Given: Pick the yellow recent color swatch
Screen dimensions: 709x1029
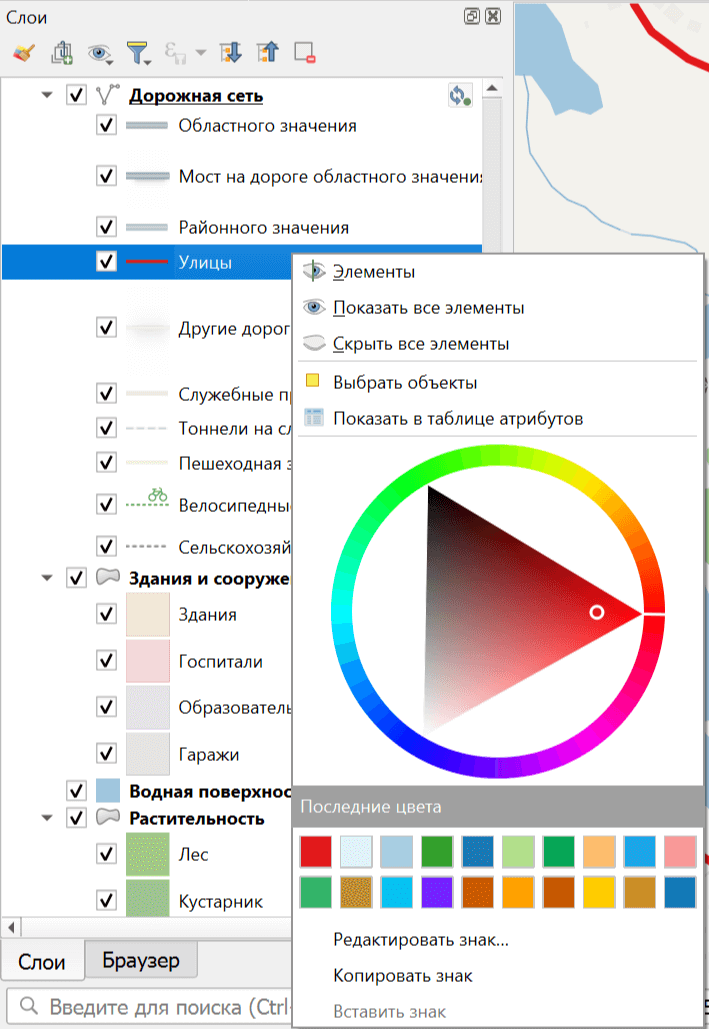Looking at the screenshot, I should tap(599, 892).
